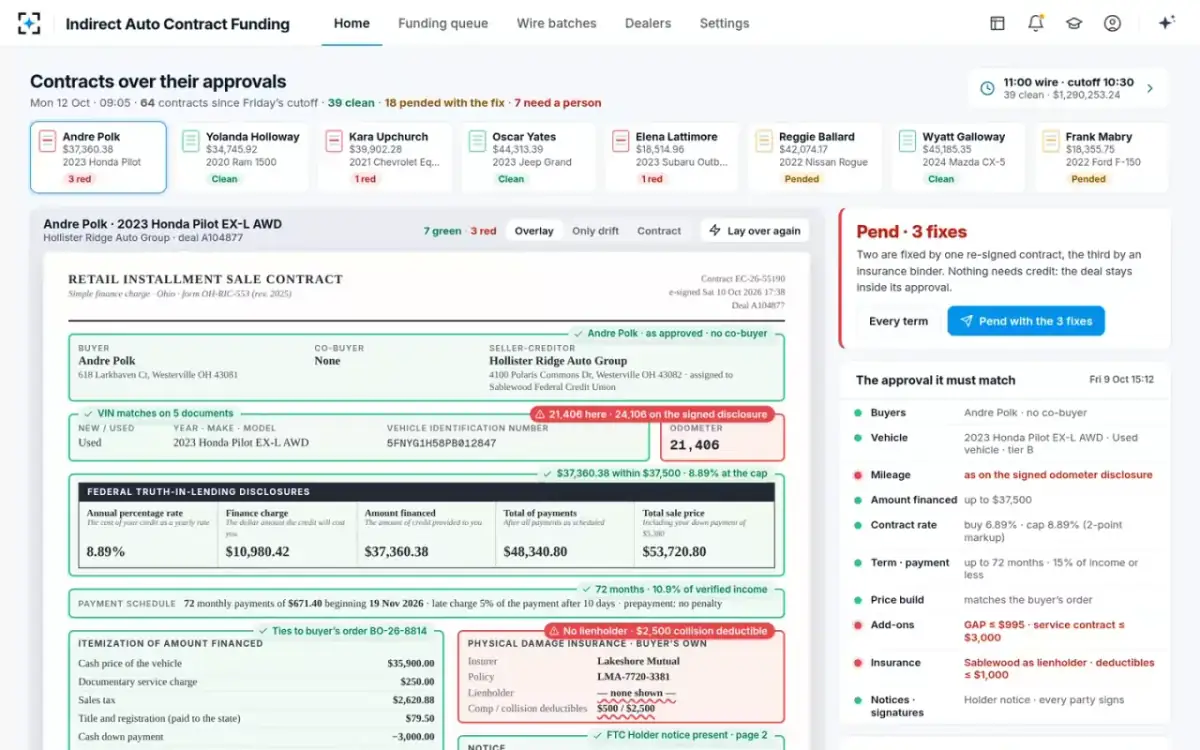Open Funding queue tab
The image size is (1200, 750).
(x=443, y=23)
